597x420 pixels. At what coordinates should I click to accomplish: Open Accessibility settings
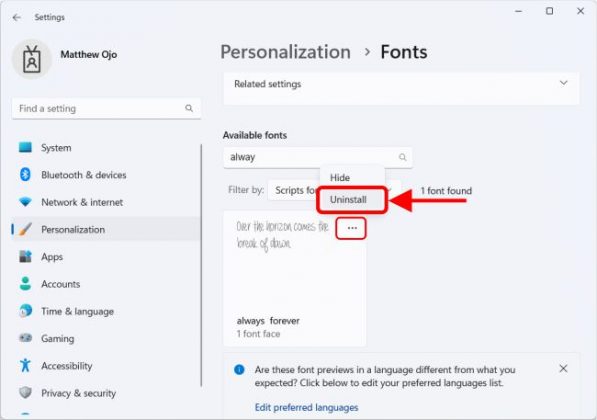pyautogui.click(x=106, y=366)
